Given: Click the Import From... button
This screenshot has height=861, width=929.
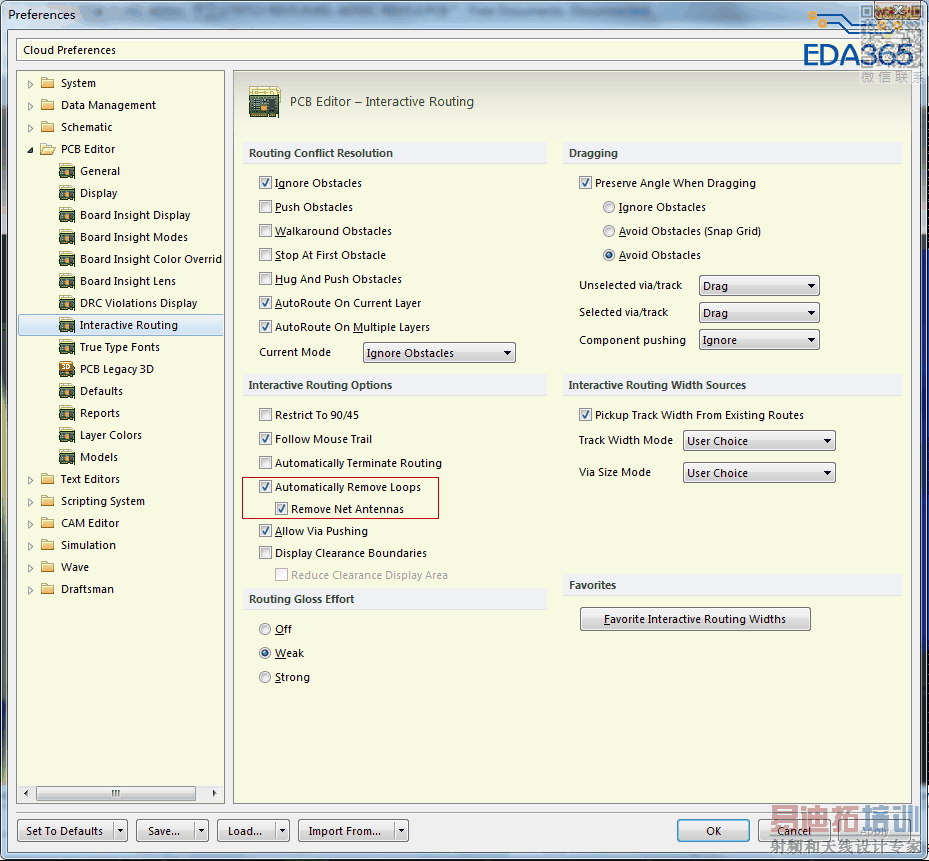Looking at the screenshot, I should tap(345, 831).
